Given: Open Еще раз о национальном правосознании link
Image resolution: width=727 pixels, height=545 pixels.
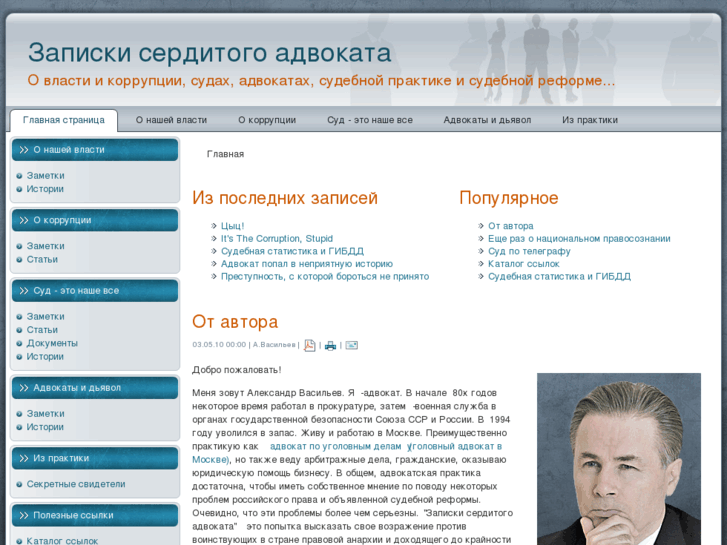Looking at the screenshot, I should (x=579, y=238).
